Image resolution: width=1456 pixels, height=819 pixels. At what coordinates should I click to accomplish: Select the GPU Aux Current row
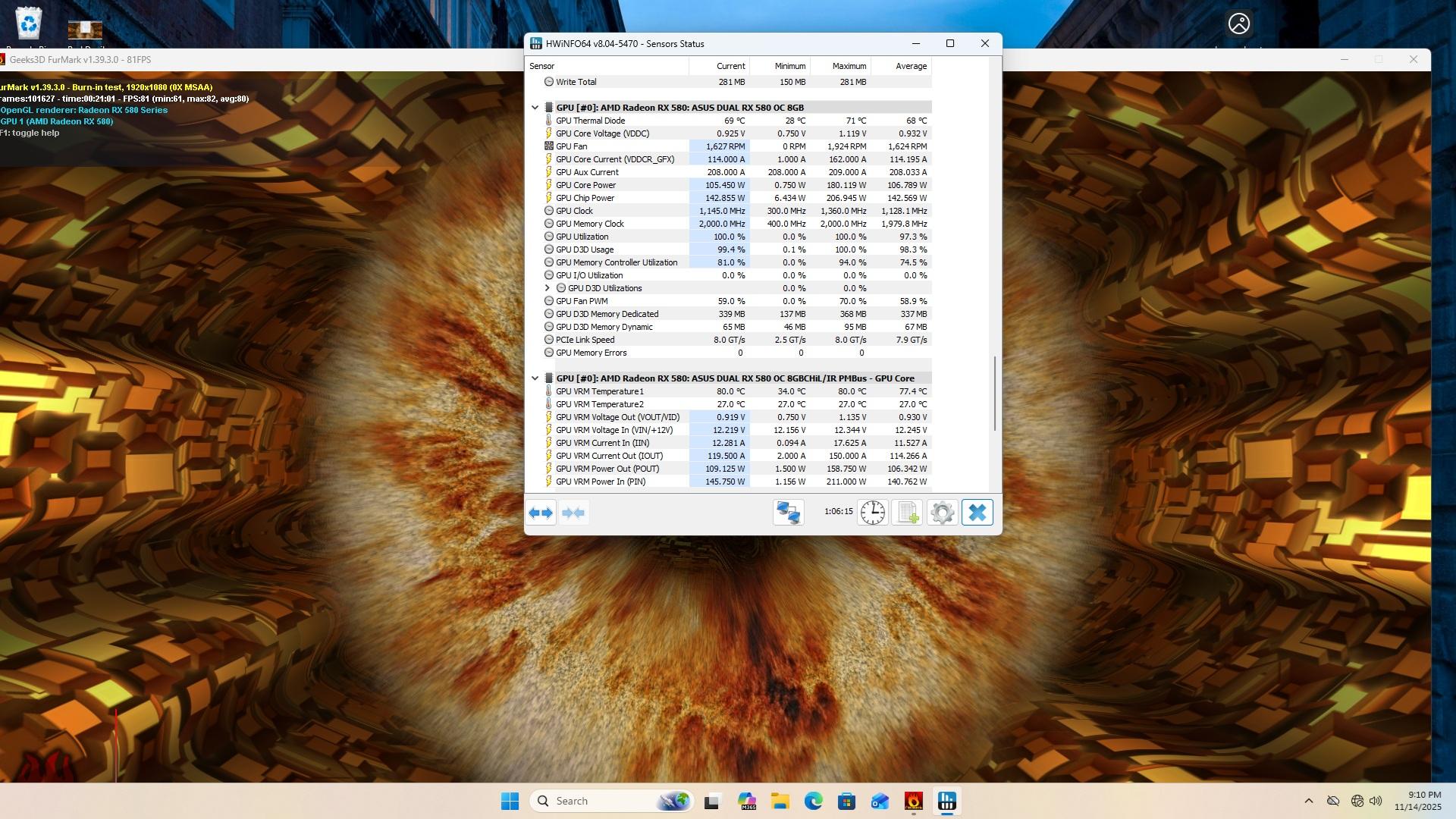pos(729,172)
